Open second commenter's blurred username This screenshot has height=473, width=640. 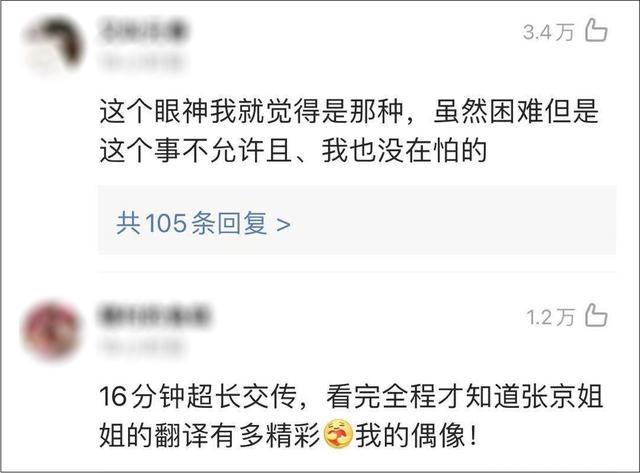pyautogui.click(x=154, y=315)
